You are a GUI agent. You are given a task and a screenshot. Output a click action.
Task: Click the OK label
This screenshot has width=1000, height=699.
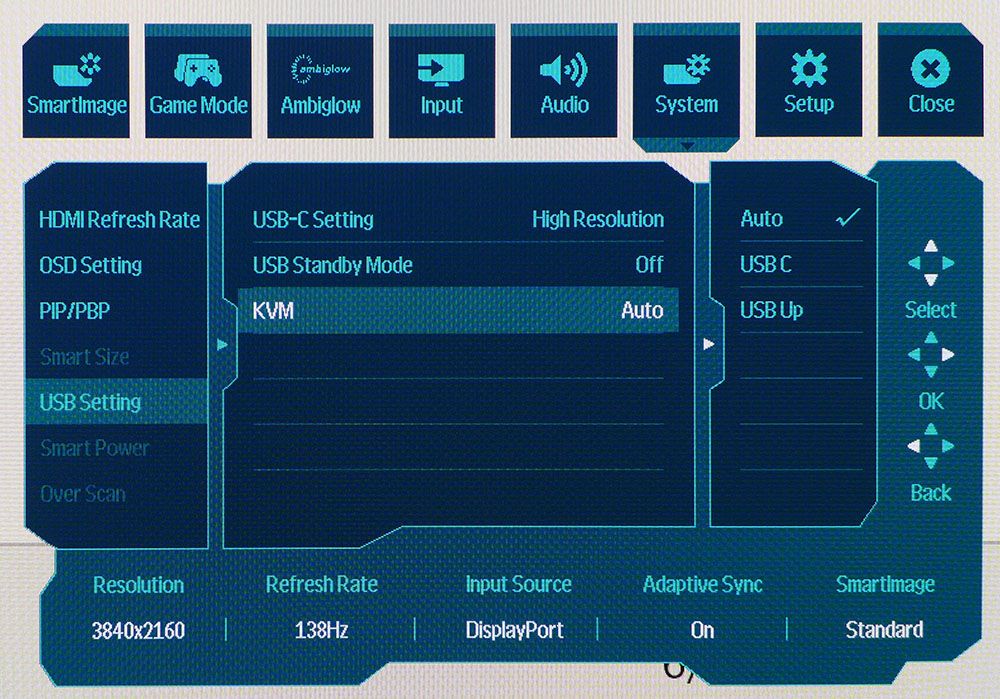[931, 401]
